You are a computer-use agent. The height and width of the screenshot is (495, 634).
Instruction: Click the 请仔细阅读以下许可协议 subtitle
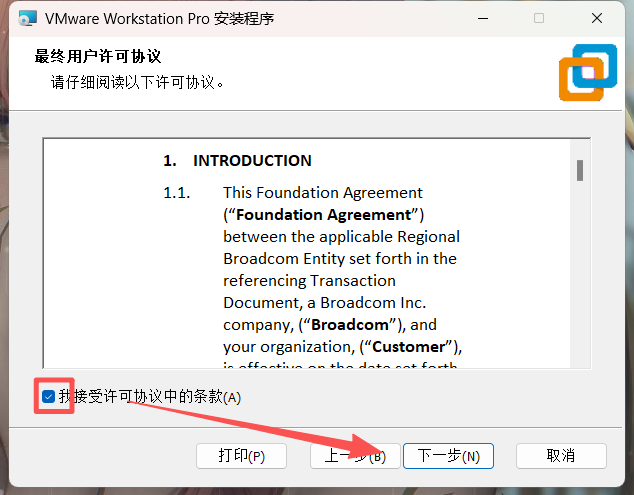coord(137,82)
